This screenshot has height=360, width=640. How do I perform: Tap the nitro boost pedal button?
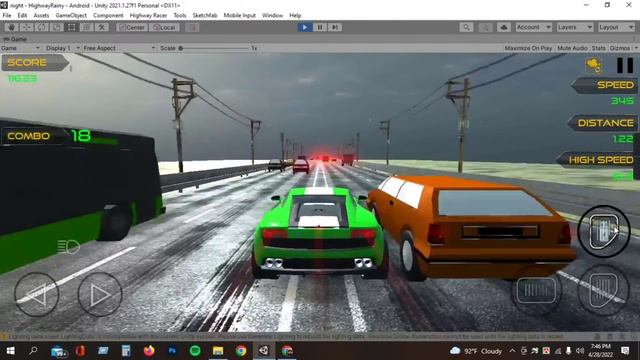(x=604, y=231)
